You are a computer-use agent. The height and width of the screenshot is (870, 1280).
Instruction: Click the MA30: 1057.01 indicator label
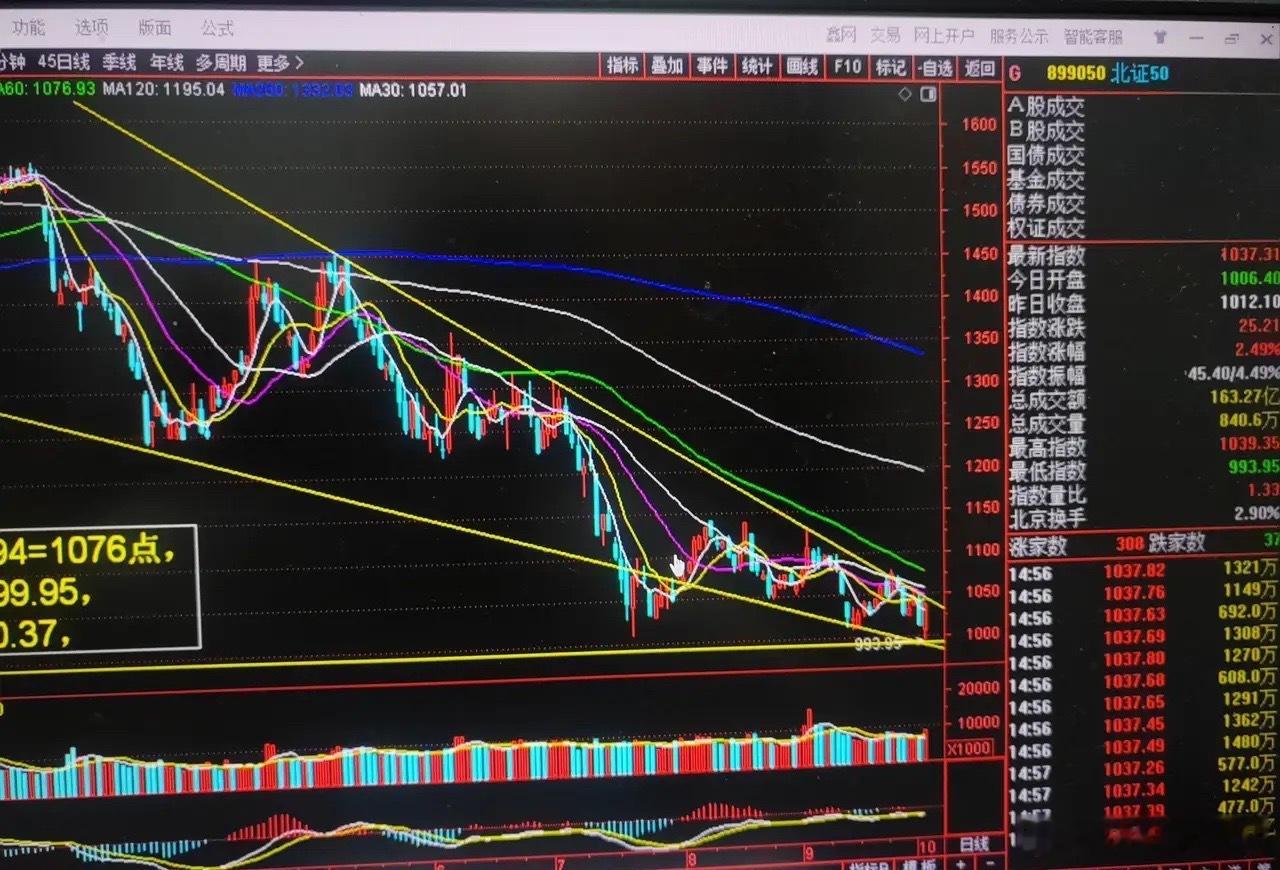click(x=413, y=90)
